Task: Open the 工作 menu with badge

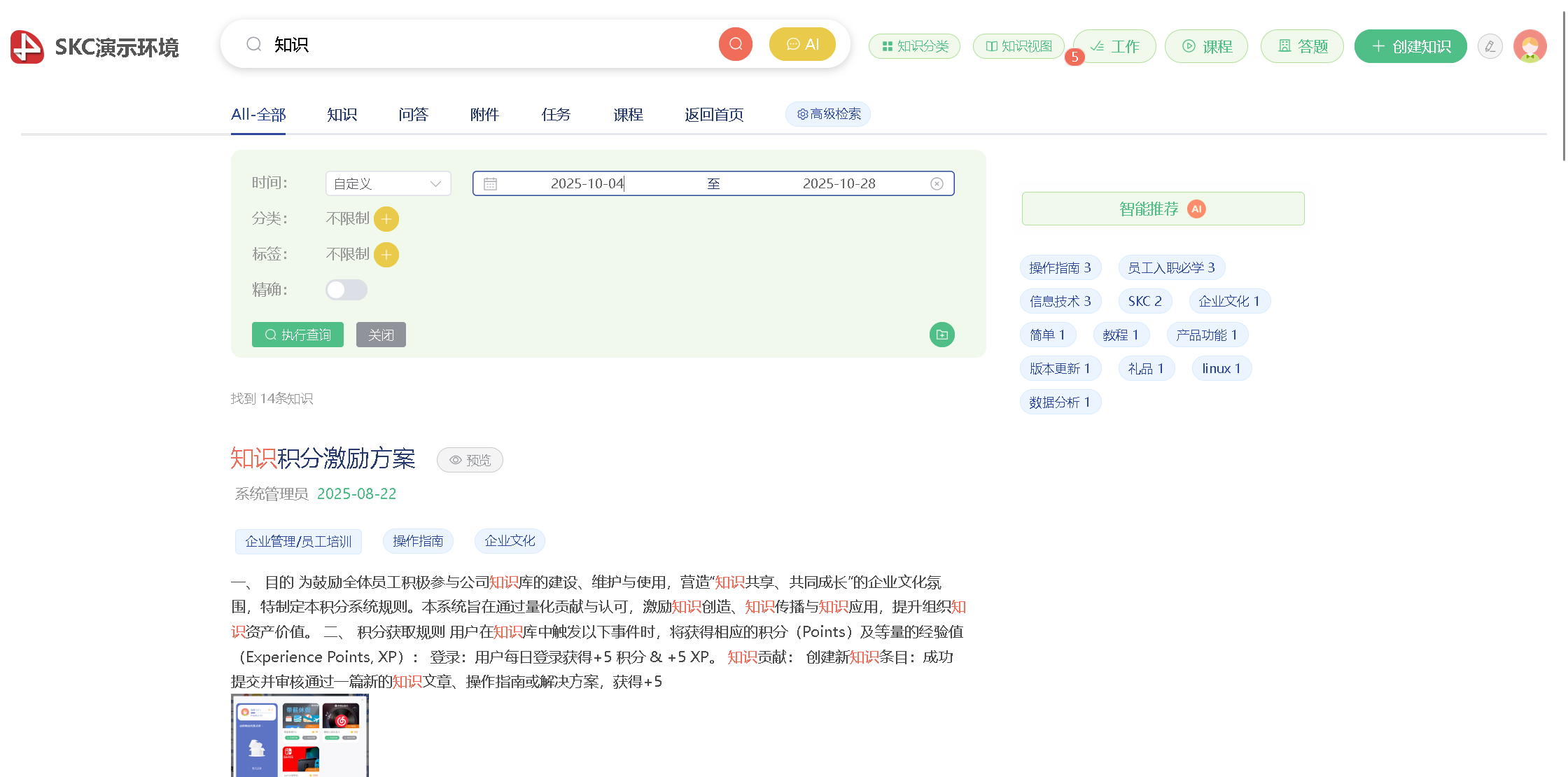Action: pos(1114,46)
